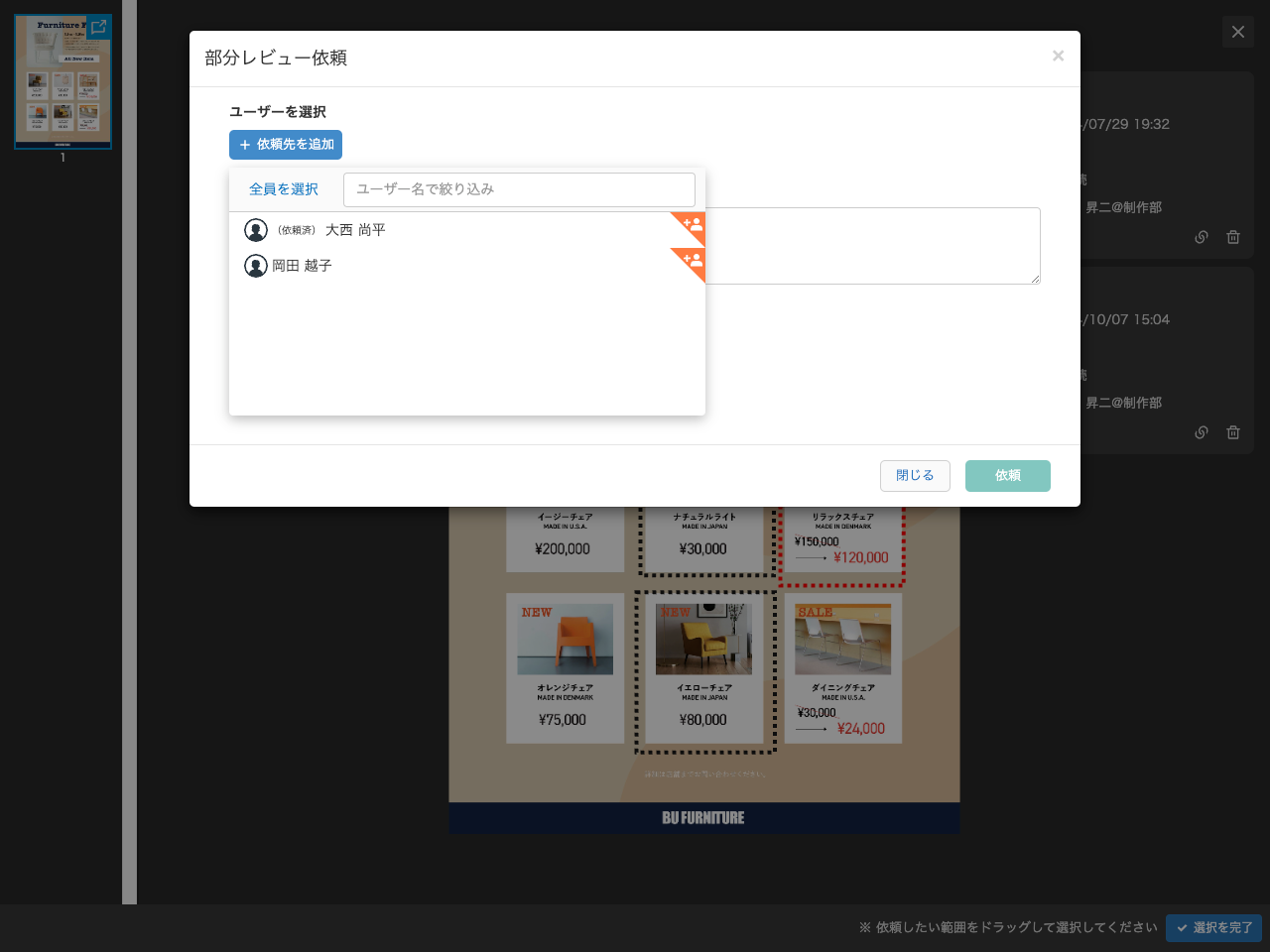Add 大西 尚平 using the orange add-user icon
The width and height of the screenshot is (1270, 952).
pyautogui.click(x=694, y=225)
